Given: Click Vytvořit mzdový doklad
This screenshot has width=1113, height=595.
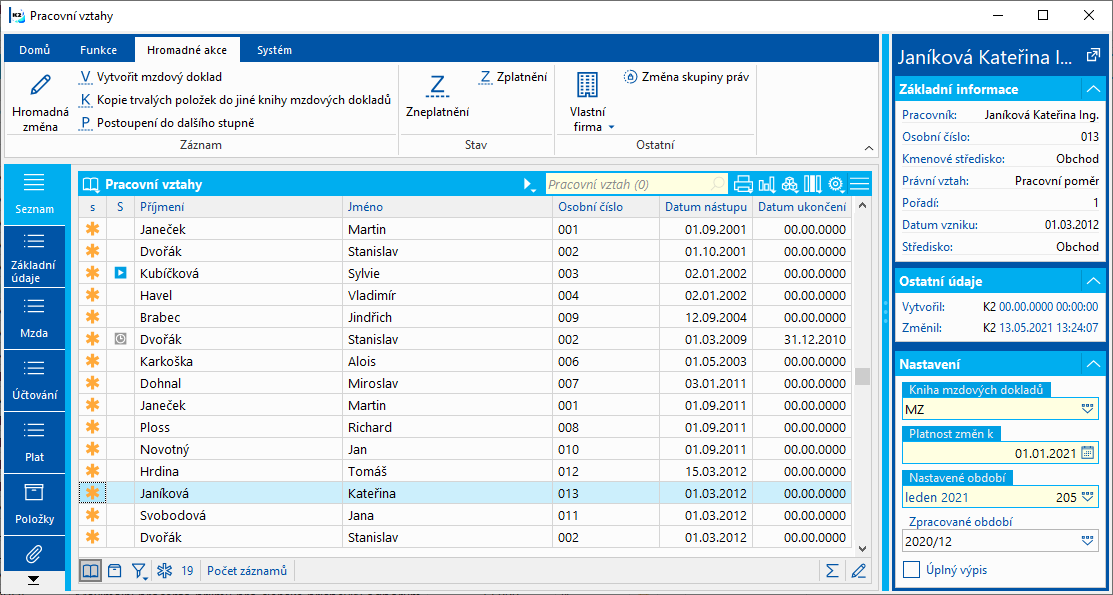Looking at the screenshot, I should tap(158, 77).
